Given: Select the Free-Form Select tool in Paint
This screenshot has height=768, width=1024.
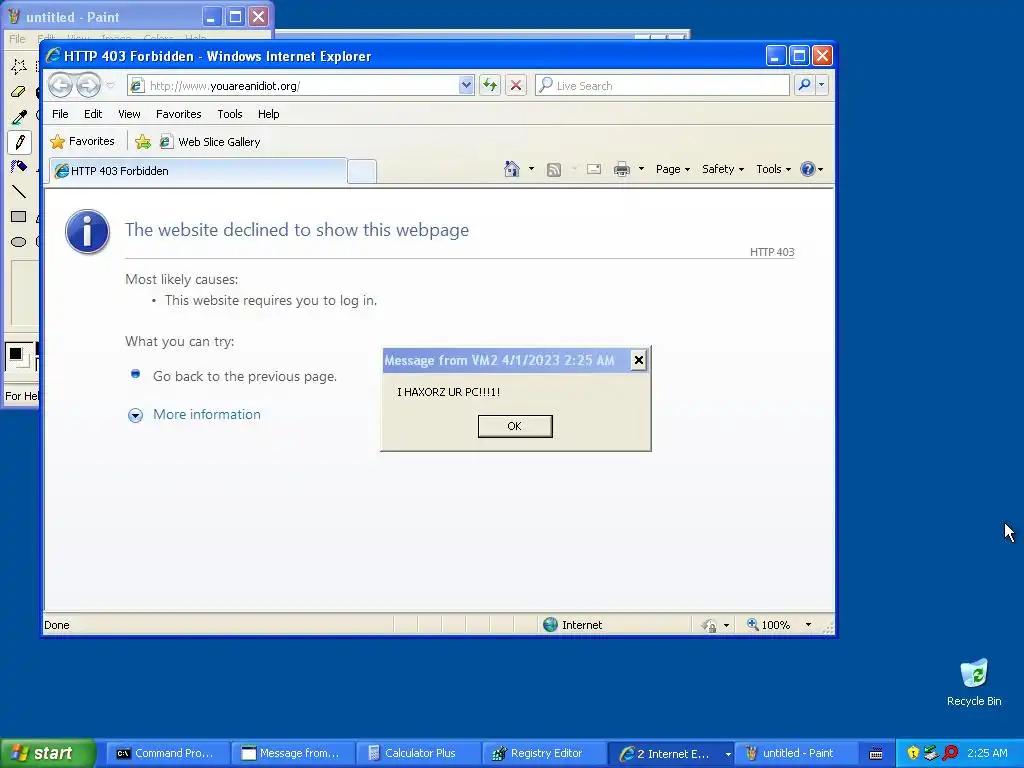Looking at the screenshot, I should tap(19, 66).
